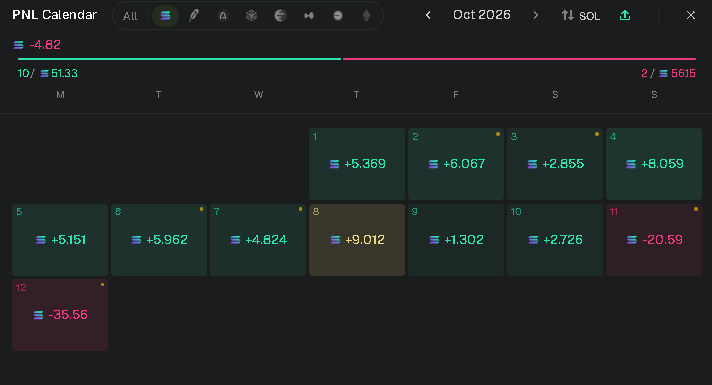Select the feather chain filter icon
Screen dimensions: 712x385
point(194,16)
